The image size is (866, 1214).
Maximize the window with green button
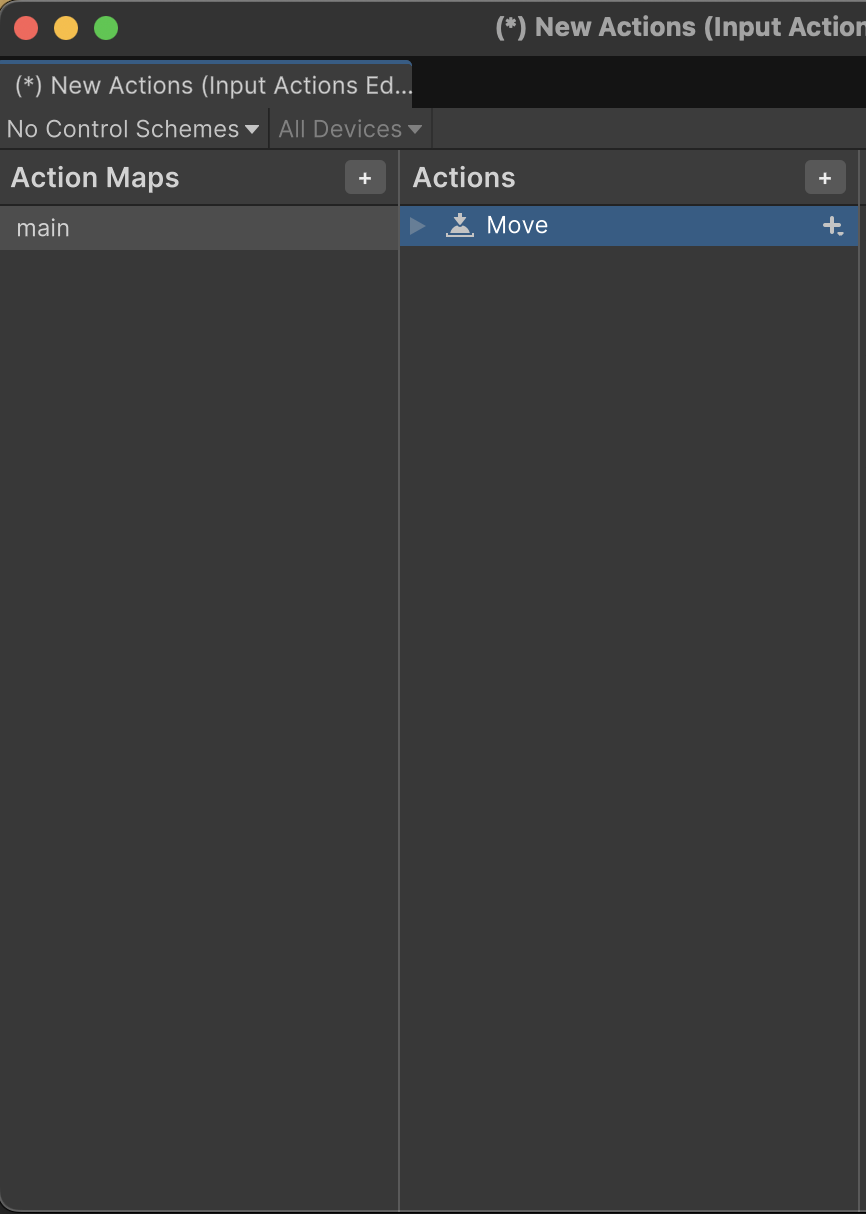coord(106,28)
